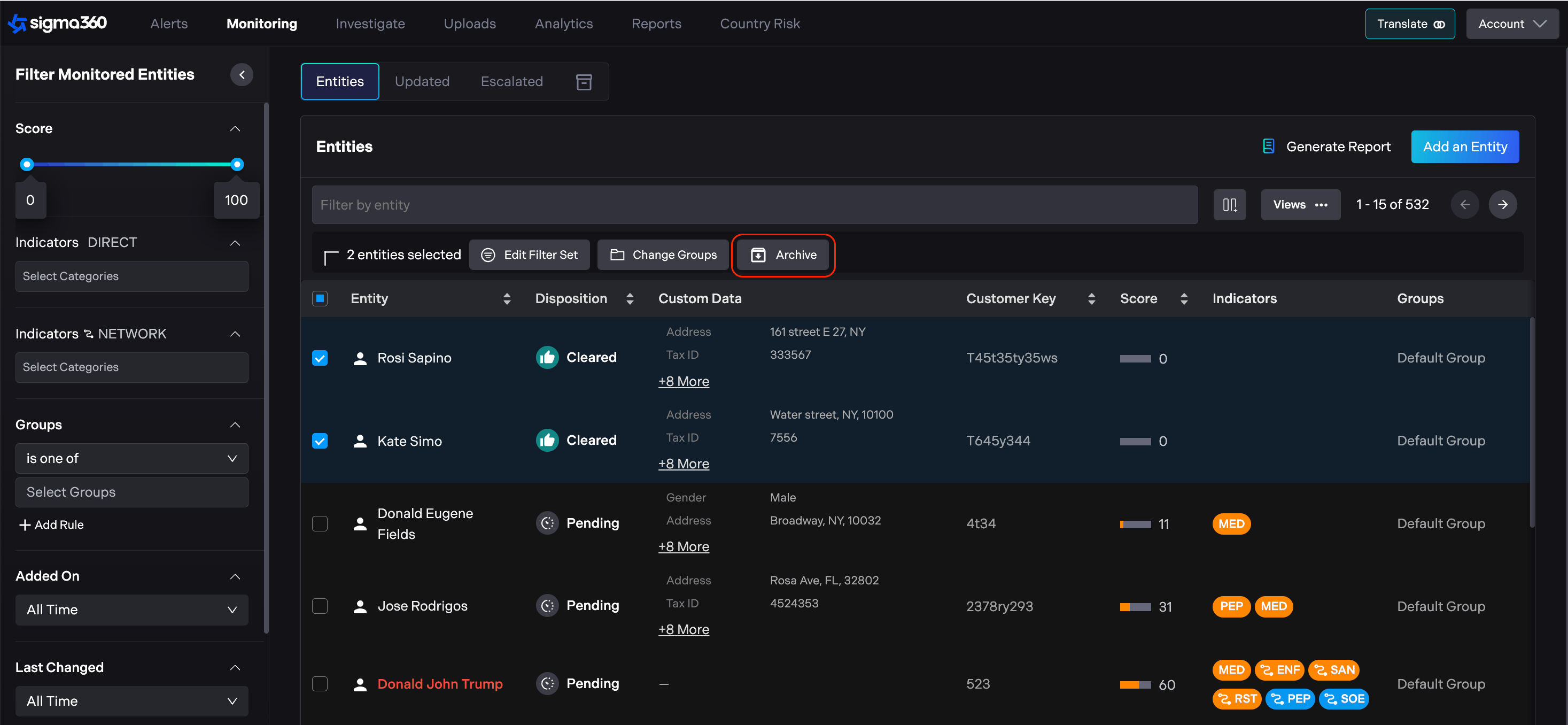Click the score slider's maximum handle

[x=237, y=164]
